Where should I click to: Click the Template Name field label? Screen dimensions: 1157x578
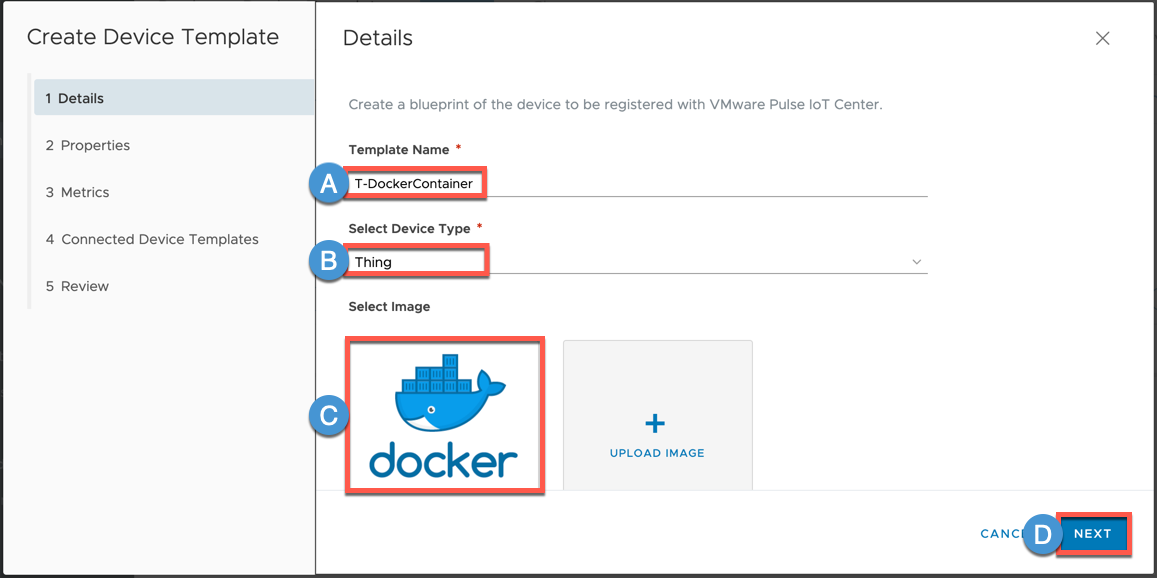click(399, 149)
